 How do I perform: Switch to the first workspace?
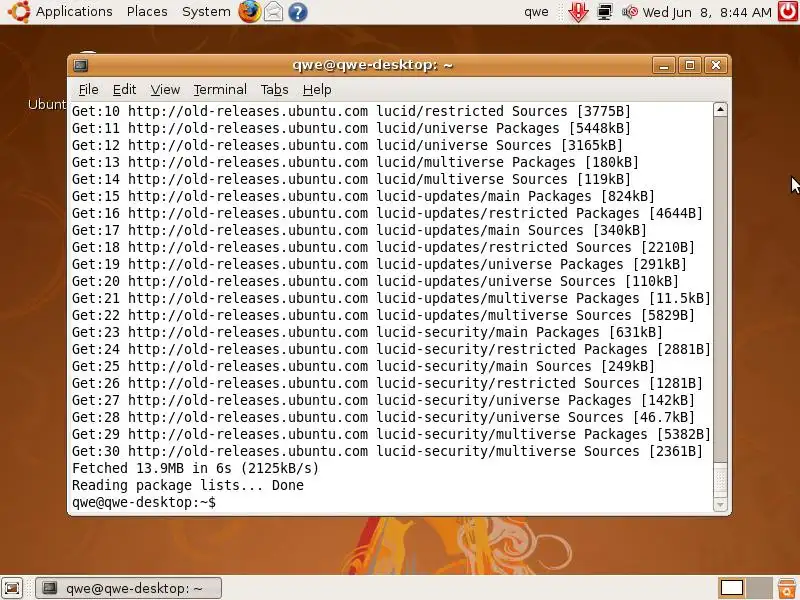point(731,588)
